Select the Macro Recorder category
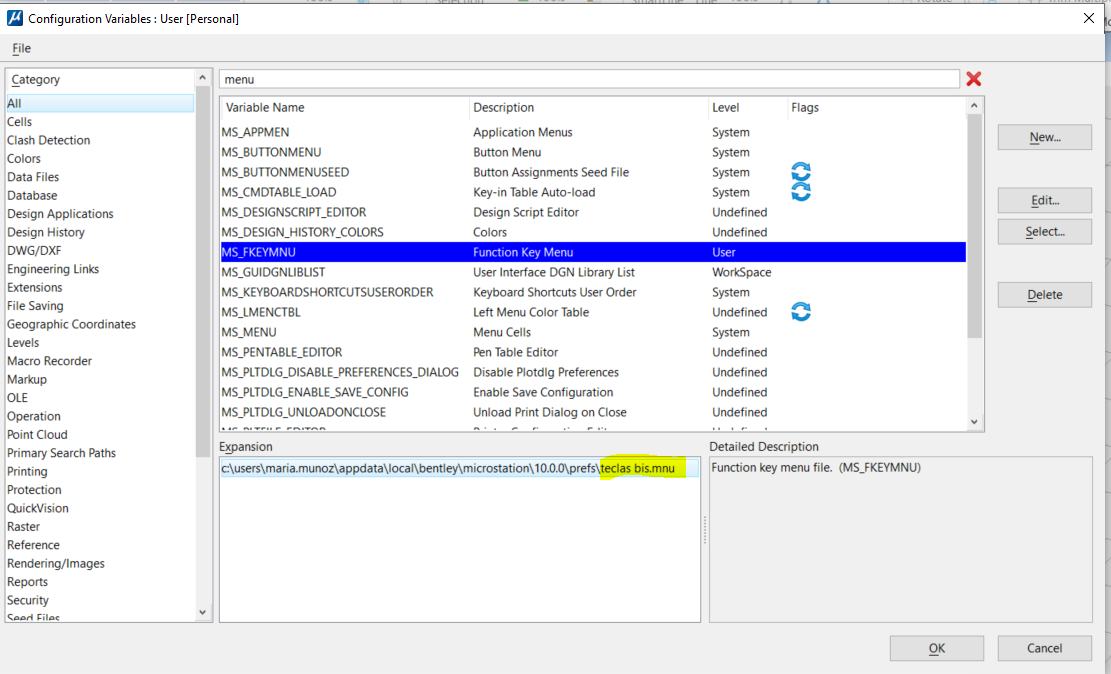 100,361
